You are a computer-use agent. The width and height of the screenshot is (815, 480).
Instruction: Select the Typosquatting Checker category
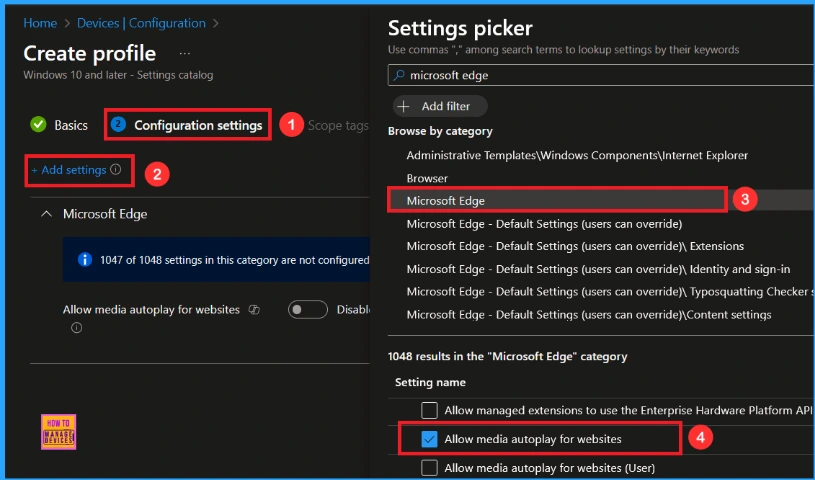610,292
